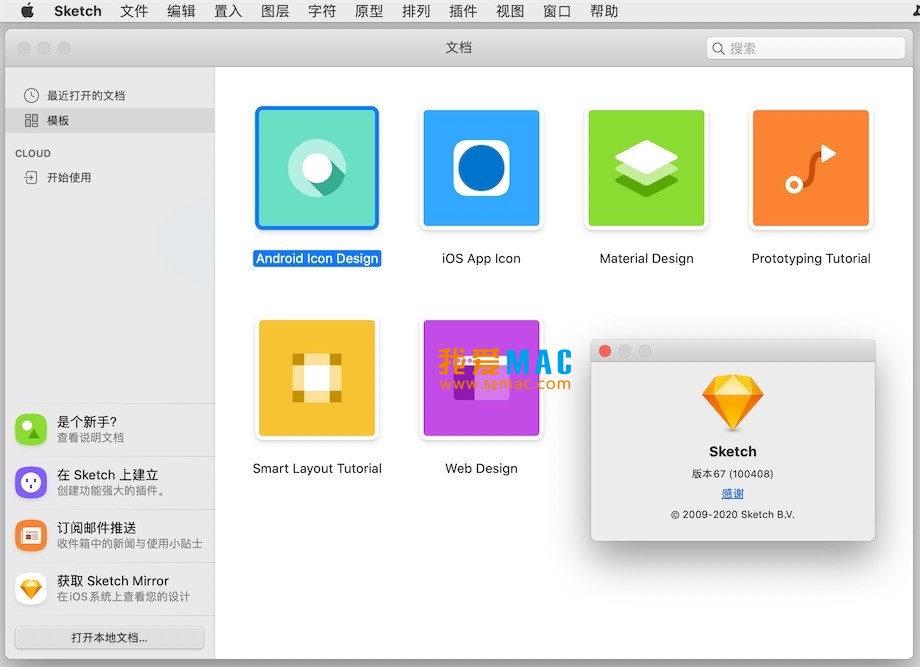Choose the Material Design template
The height and width of the screenshot is (667, 920).
(x=645, y=168)
